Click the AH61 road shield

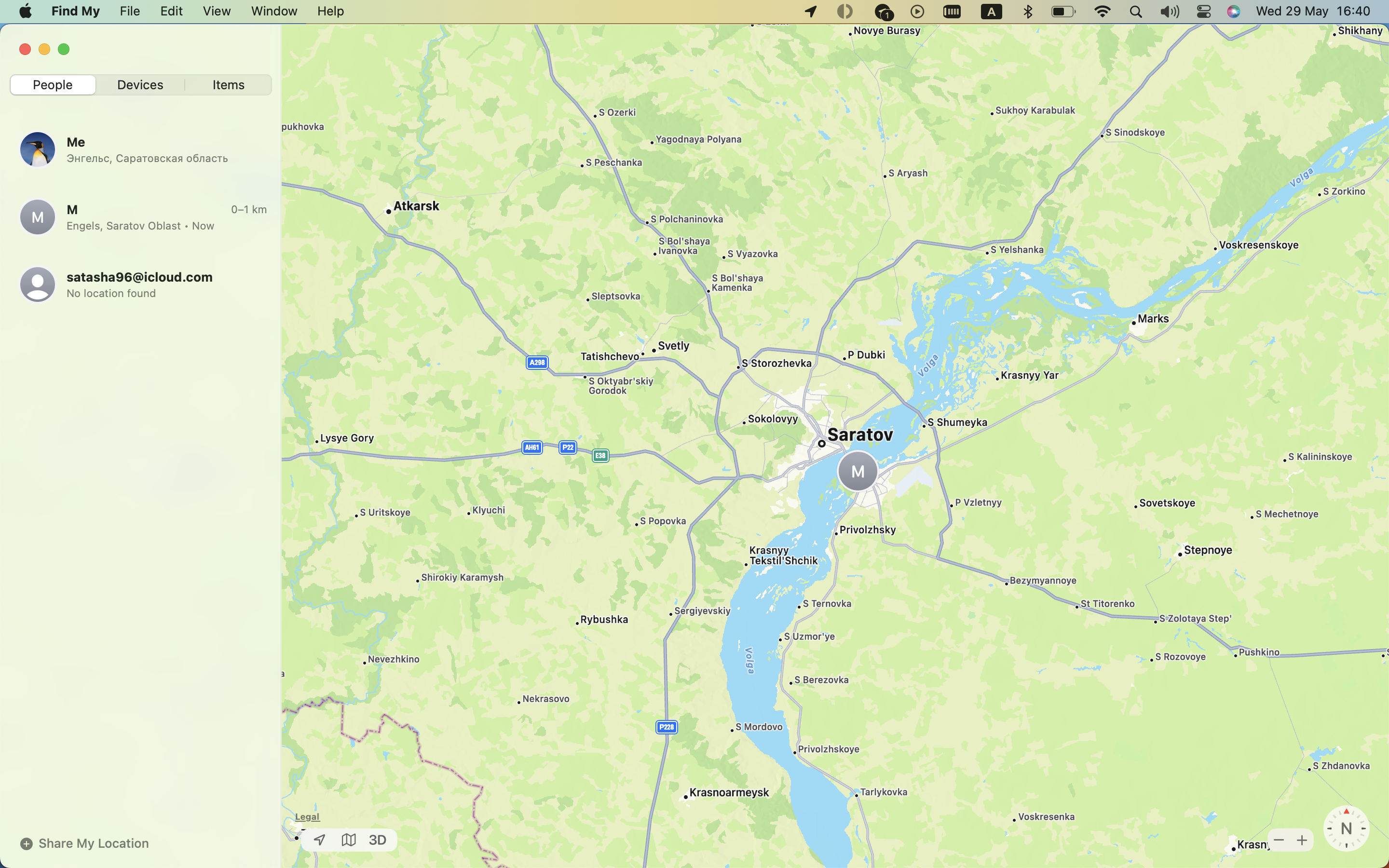pyautogui.click(x=532, y=447)
